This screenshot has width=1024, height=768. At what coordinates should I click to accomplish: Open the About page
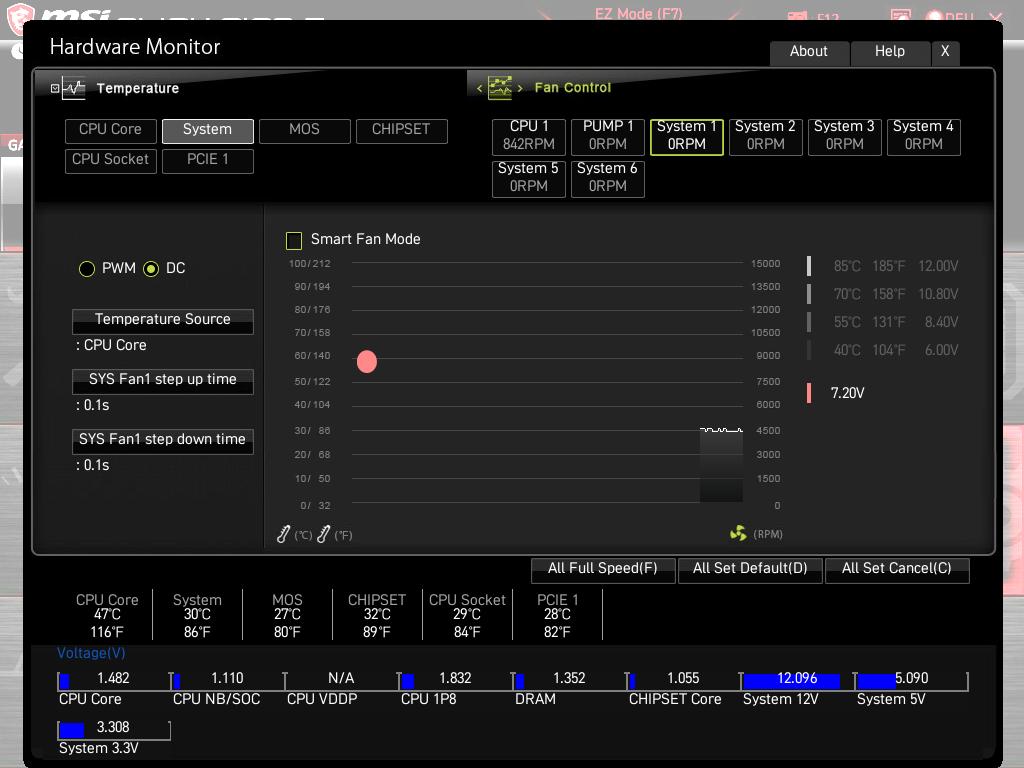(809, 52)
